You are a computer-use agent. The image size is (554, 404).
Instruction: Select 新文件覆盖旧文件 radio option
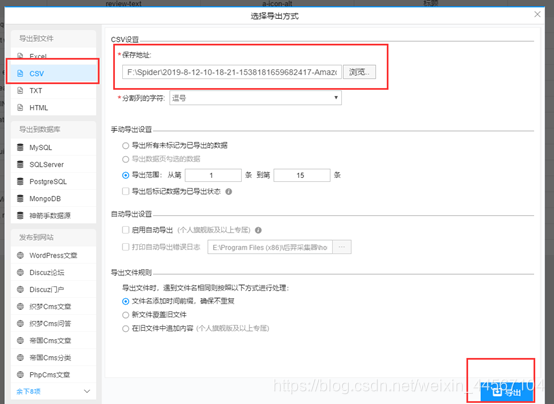tap(125, 315)
